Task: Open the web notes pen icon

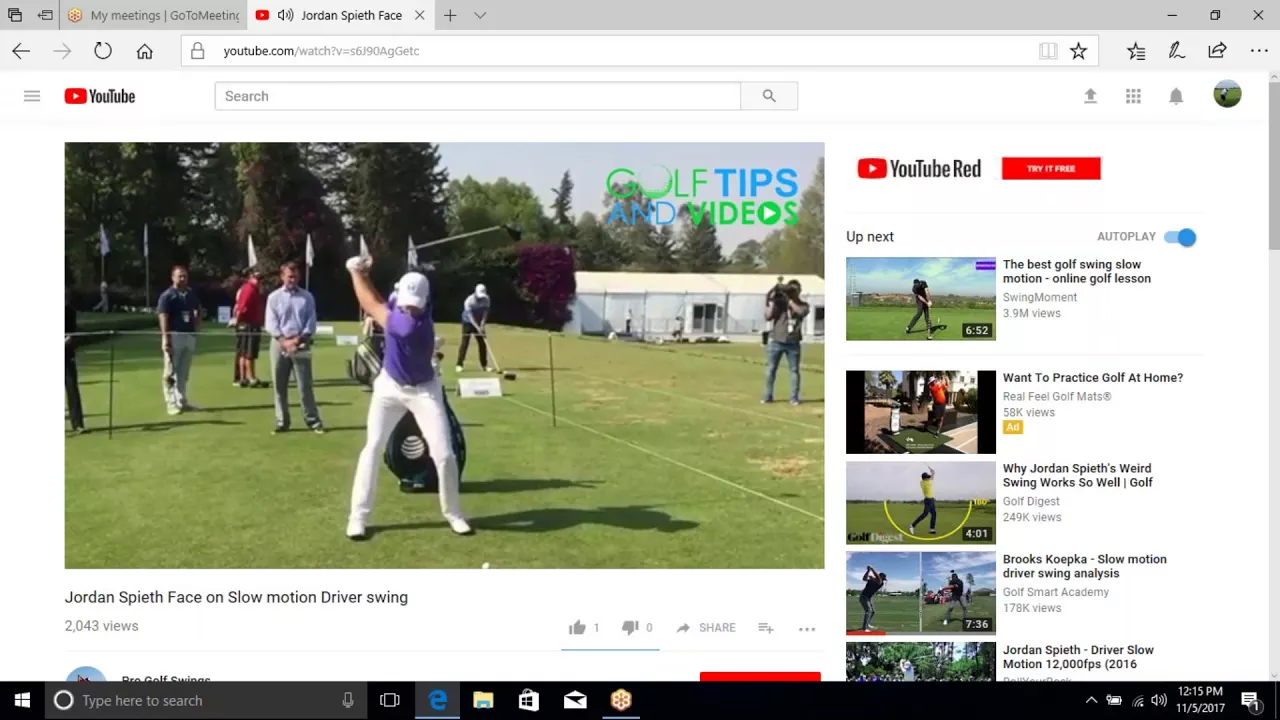Action: pyautogui.click(x=1177, y=51)
